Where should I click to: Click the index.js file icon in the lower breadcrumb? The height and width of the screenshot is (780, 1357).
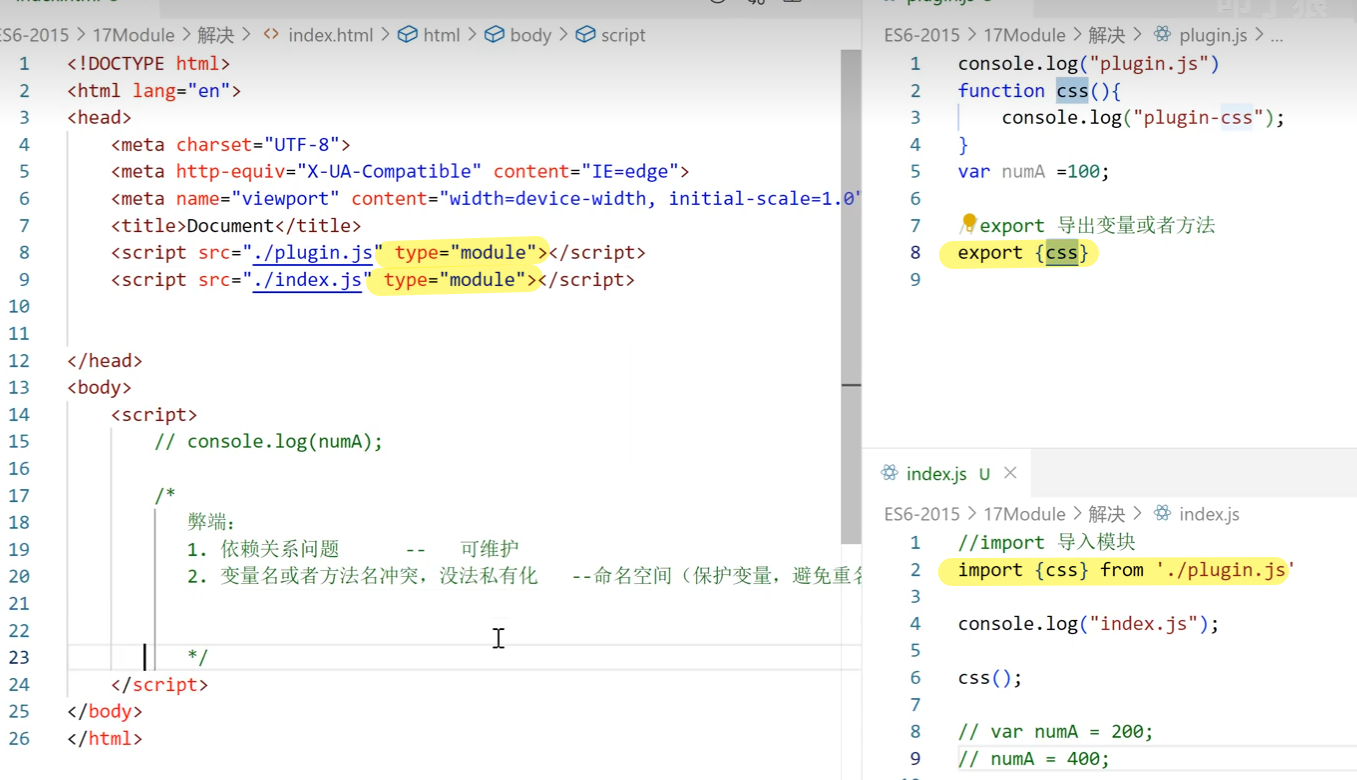point(1162,514)
